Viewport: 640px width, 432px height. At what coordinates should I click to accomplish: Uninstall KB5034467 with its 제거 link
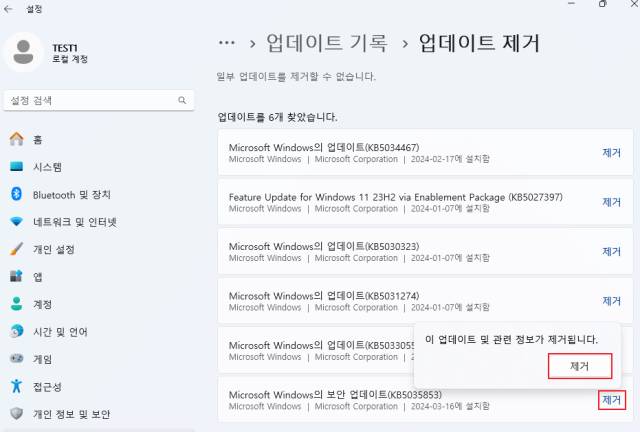click(x=611, y=153)
